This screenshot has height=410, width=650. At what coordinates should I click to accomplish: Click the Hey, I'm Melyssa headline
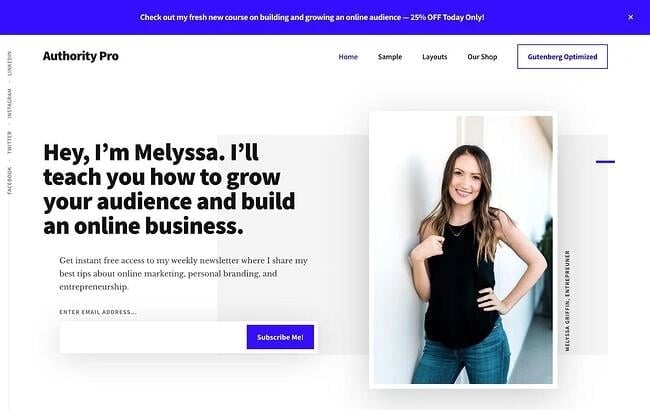(169, 189)
